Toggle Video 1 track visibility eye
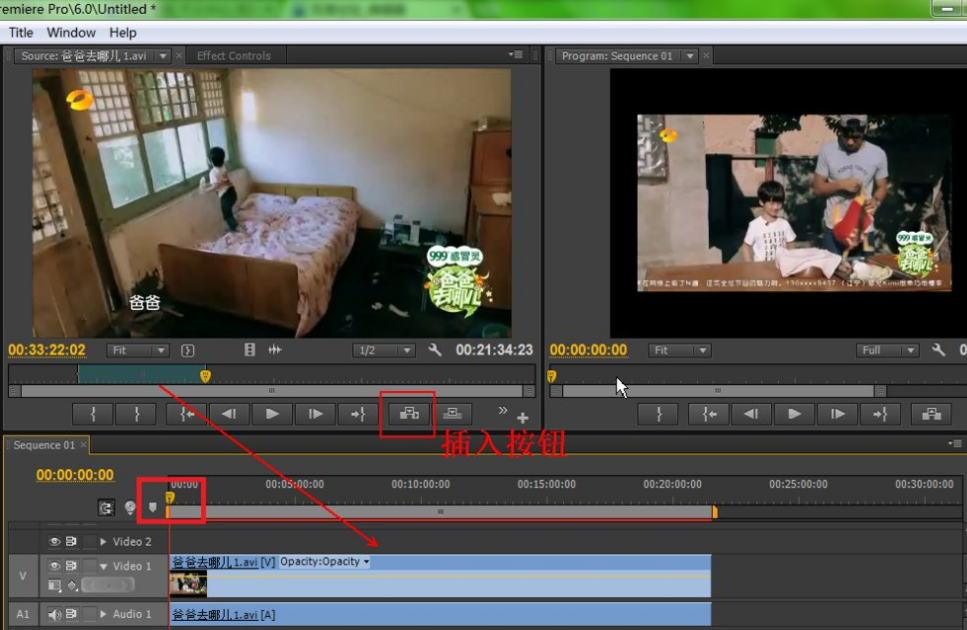The width and height of the screenshot is (967, 630). 54,565
